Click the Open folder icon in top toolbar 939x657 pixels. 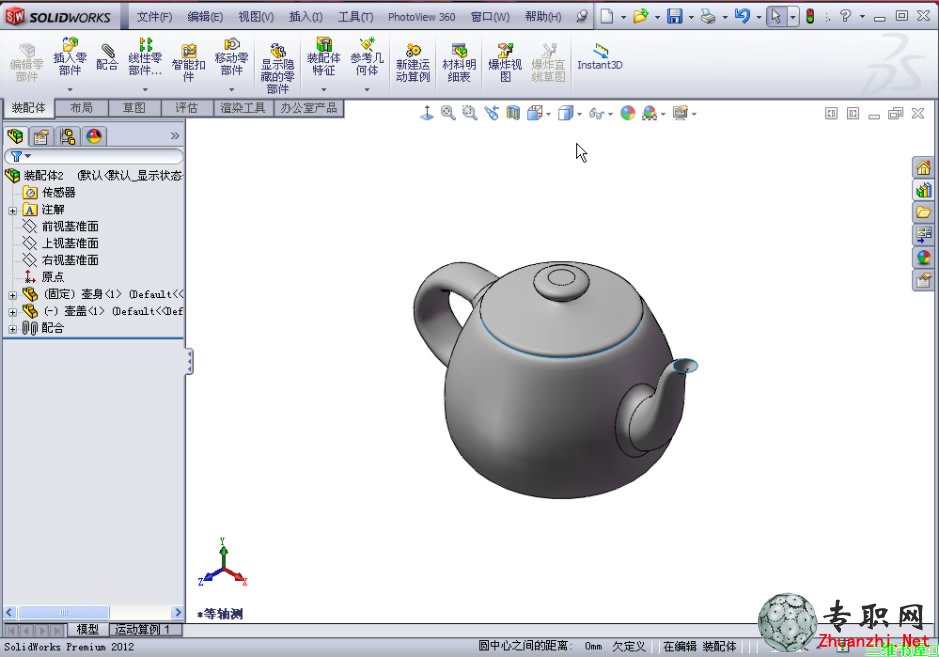pyautogui.click(x=640, y=16)
